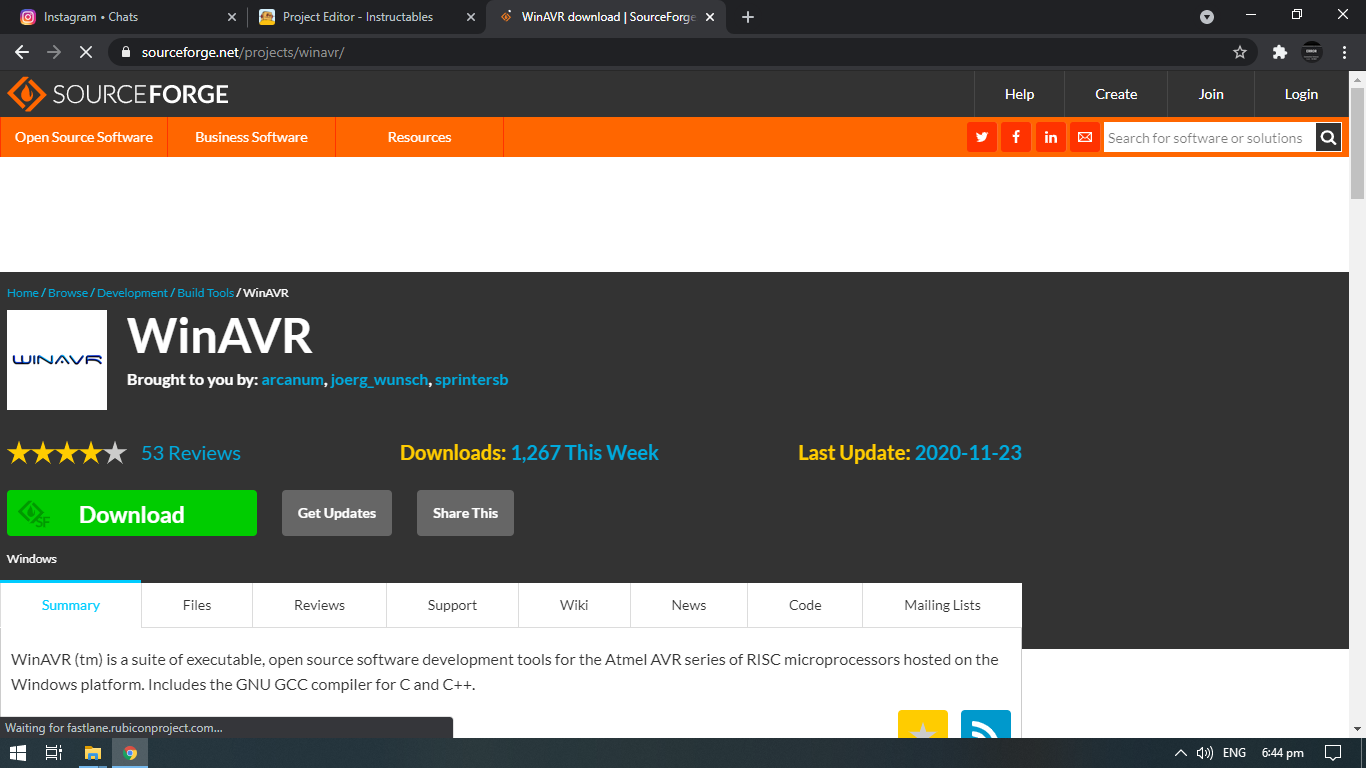Click the address bar URL
The image size is (1366, 768).
coord(243,52)
